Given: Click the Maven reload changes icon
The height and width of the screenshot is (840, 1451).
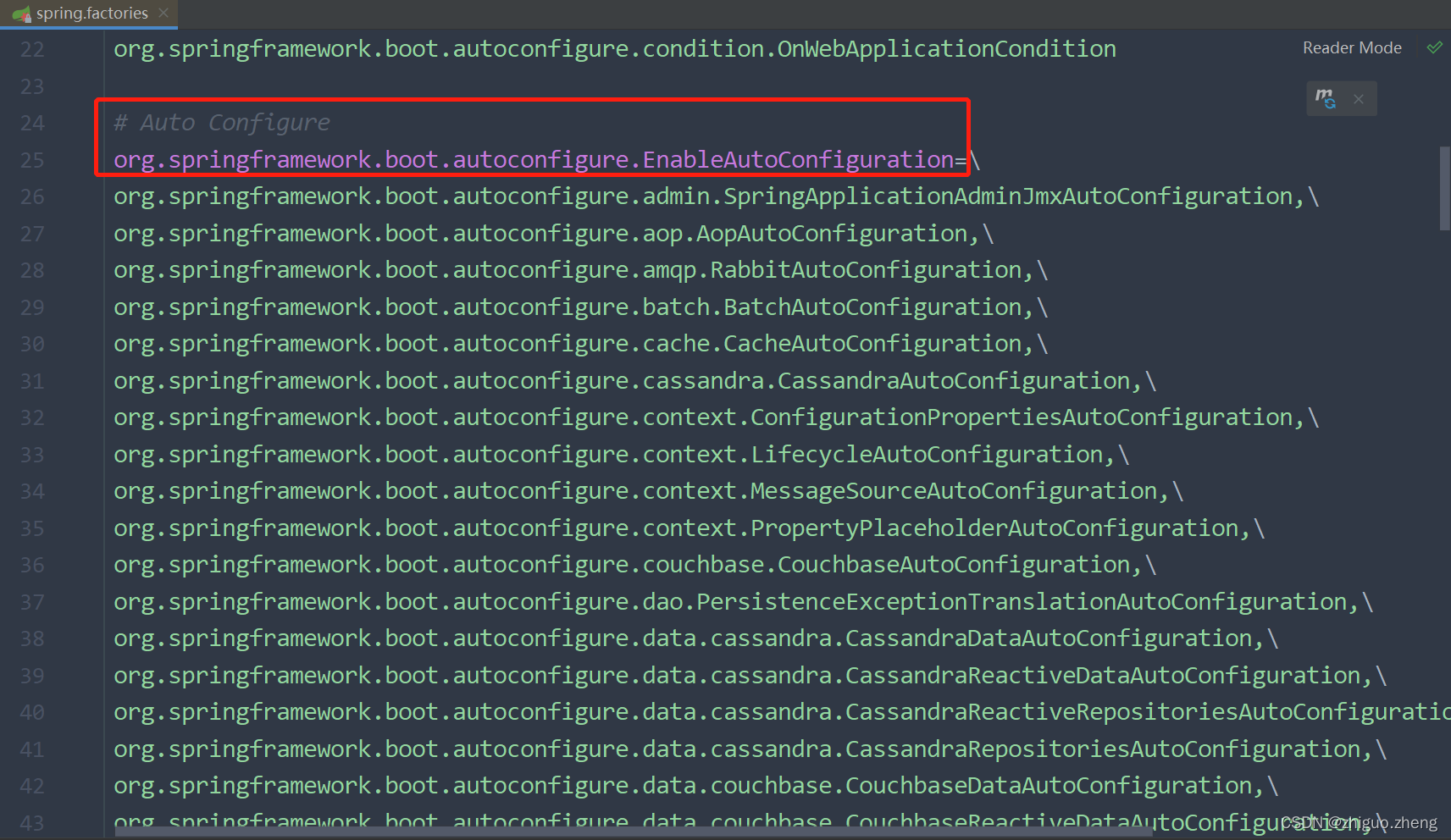Looking at the screenshot, I should click(x=1326, y=98).
